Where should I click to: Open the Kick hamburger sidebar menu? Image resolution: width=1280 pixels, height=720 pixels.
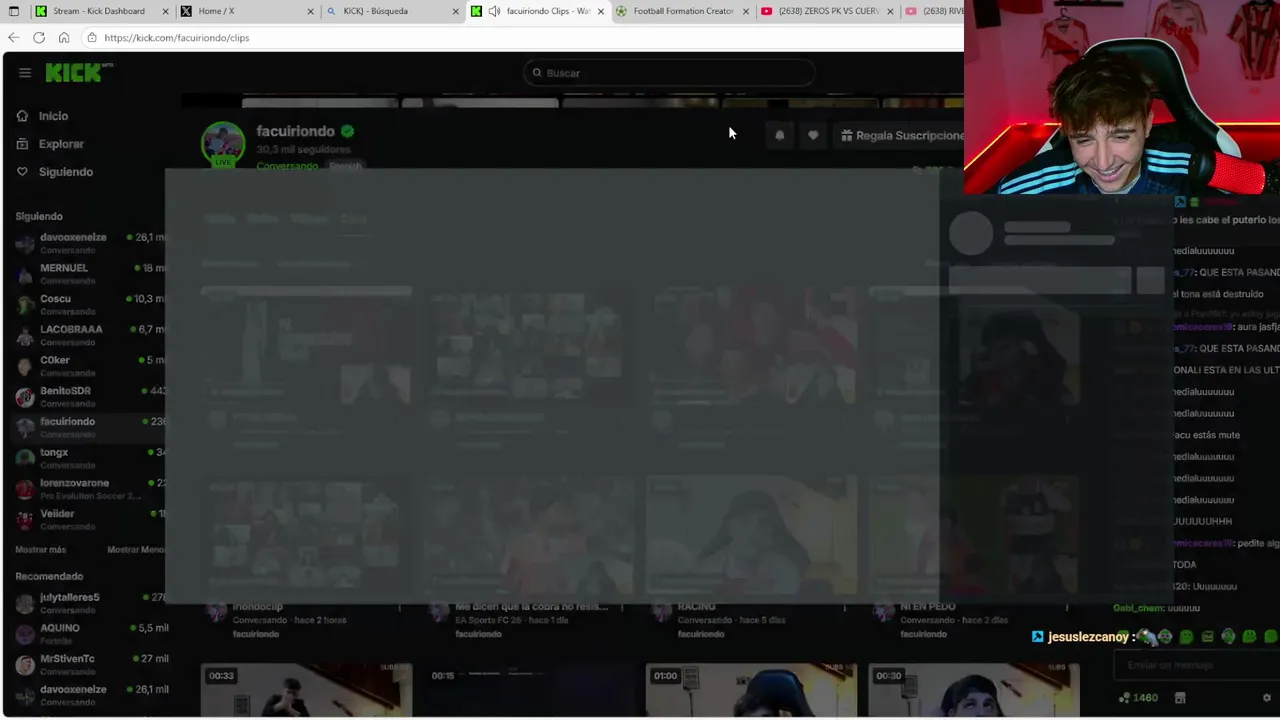[25, 73]
